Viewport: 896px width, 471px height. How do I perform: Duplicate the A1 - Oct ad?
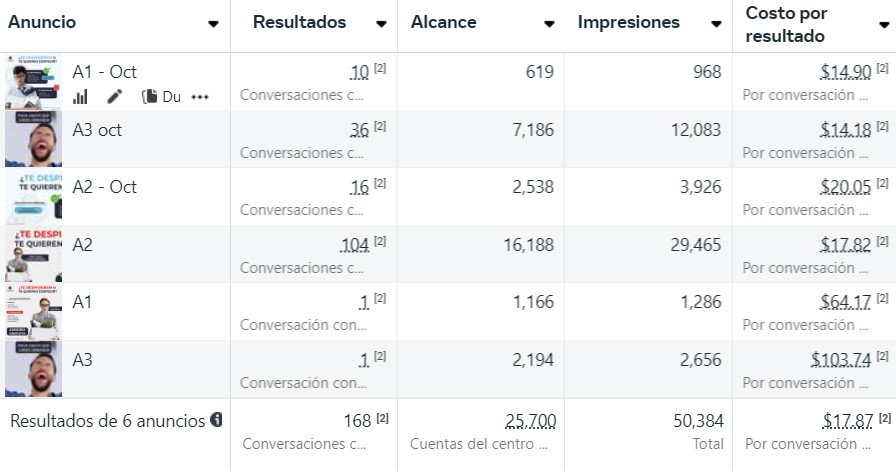click(x=161, y=97)
